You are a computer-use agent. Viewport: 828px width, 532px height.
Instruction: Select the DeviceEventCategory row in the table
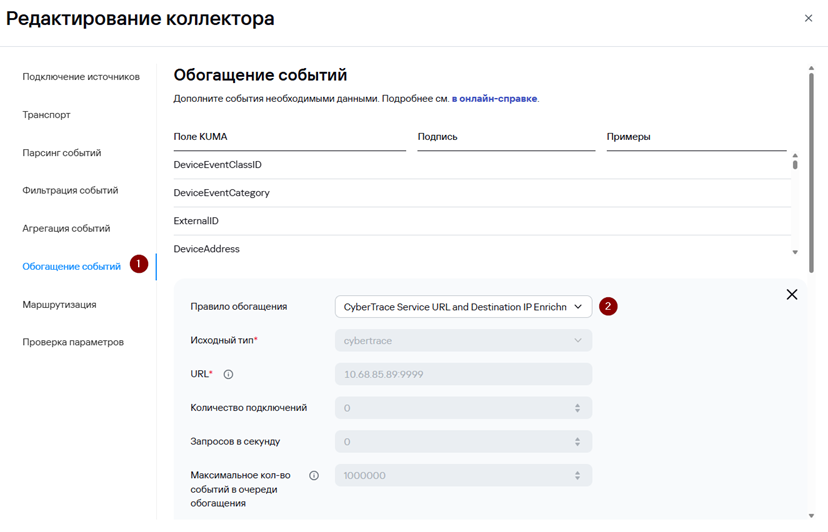[x=482, y=193]
